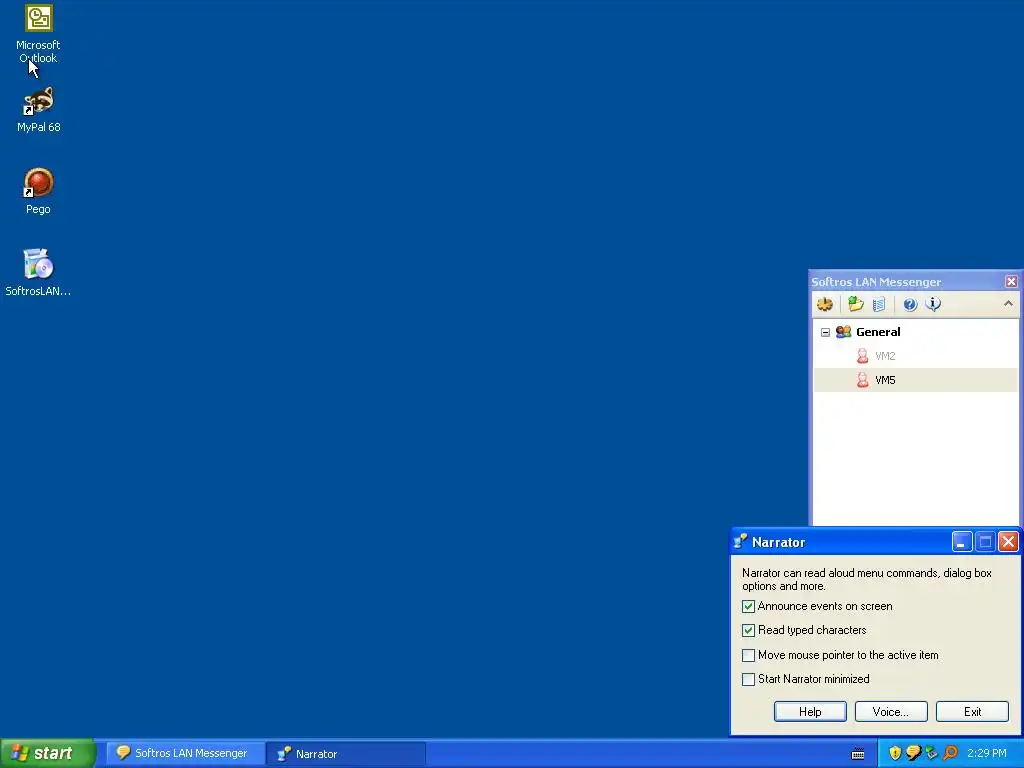Screen dimensions: 1024x768
Task: Select the VM2 user in the list
Action: tap(885, 356)
